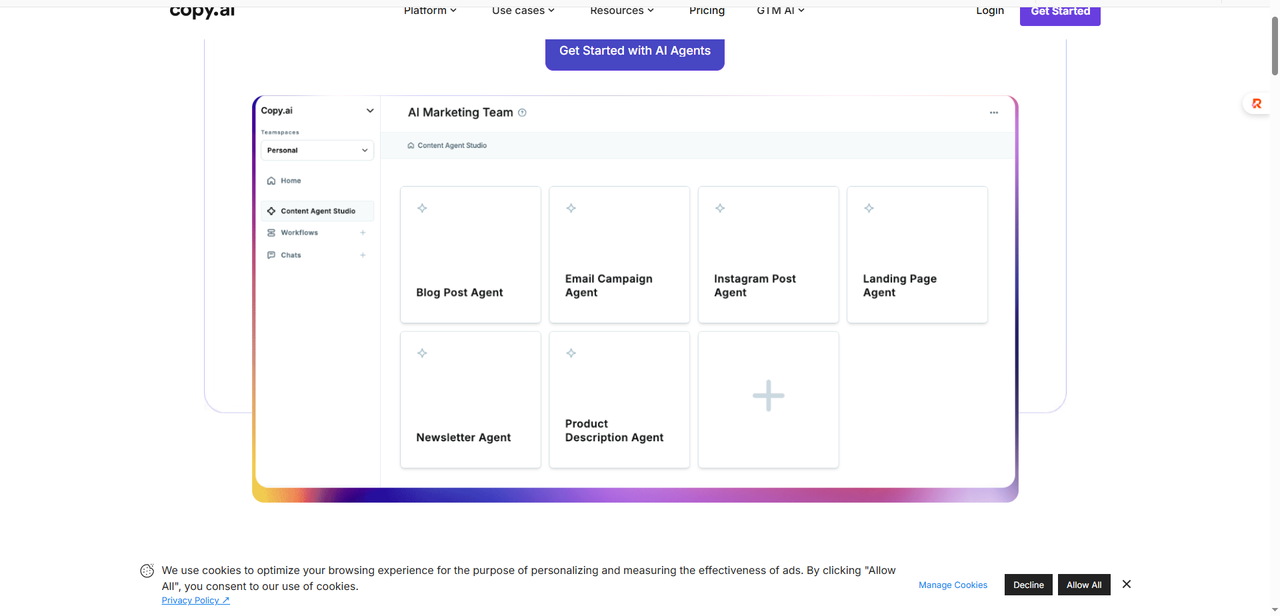Viewport: 1280px width, 616px height.
Task: Close the cookie banner
Action: pyautogui.click(x=1126, y=584)
